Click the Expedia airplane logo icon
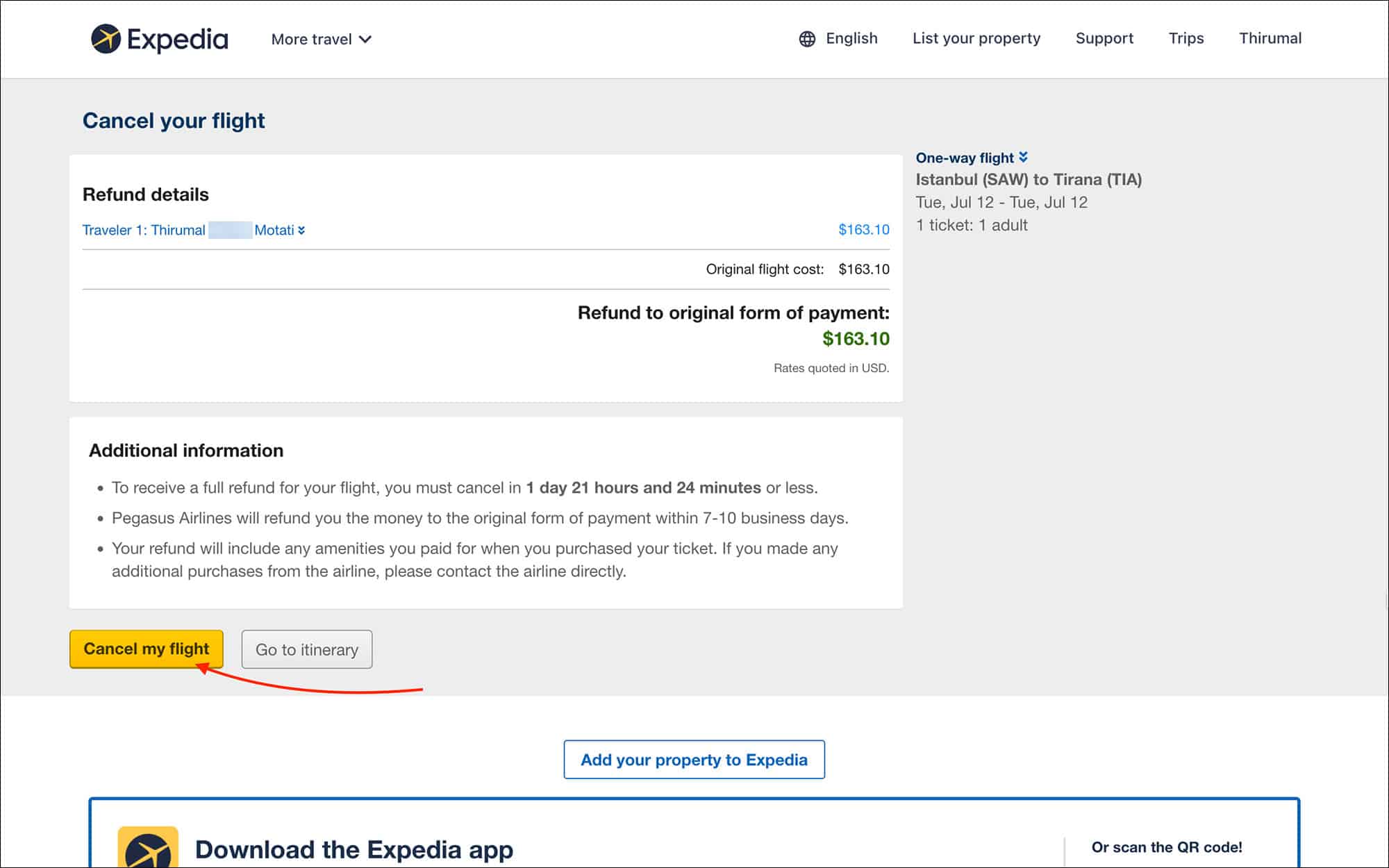1389x868 pixels. click(x=106, y=39)
